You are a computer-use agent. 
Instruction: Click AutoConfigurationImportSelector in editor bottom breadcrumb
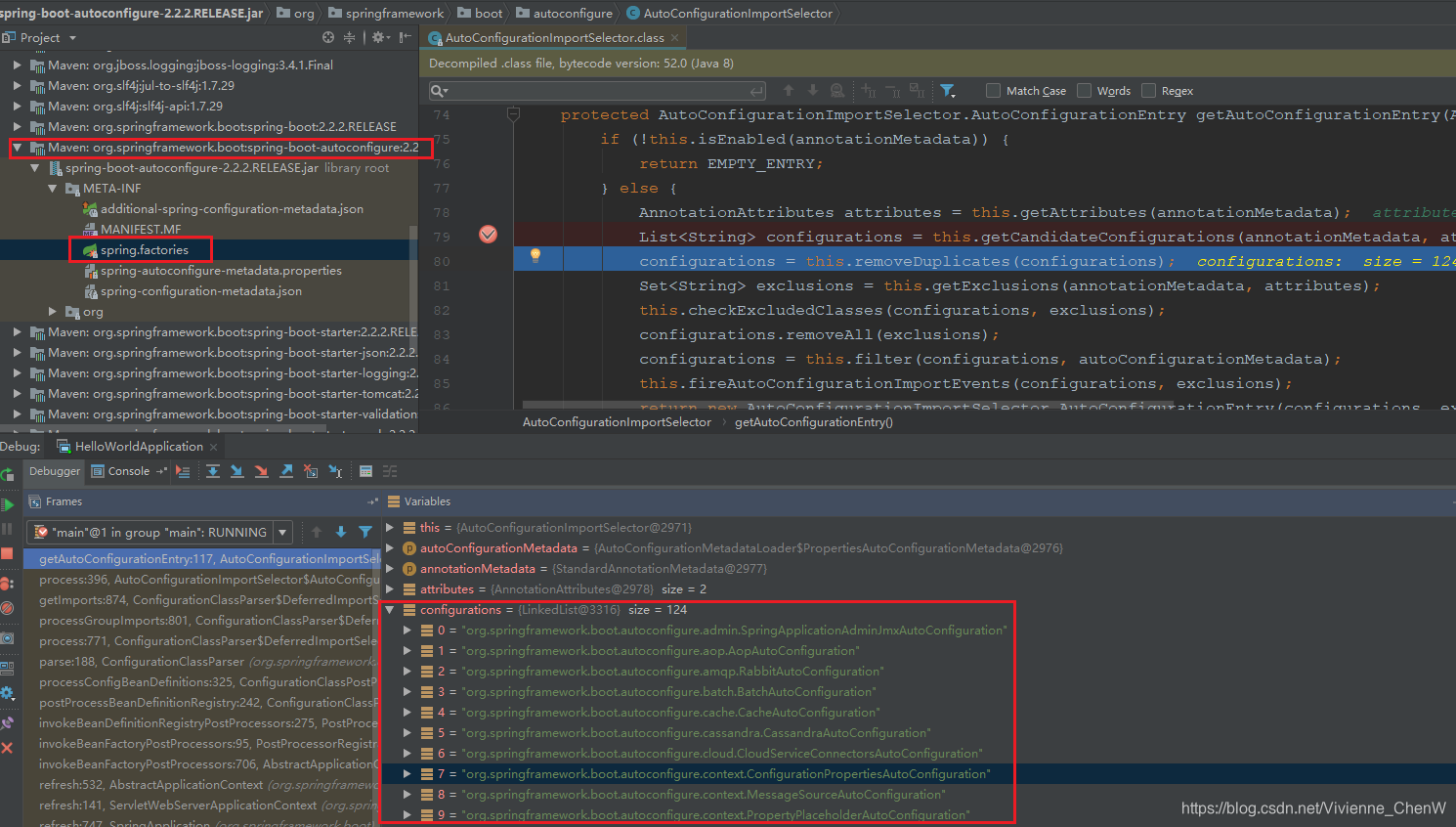point(617,422)
